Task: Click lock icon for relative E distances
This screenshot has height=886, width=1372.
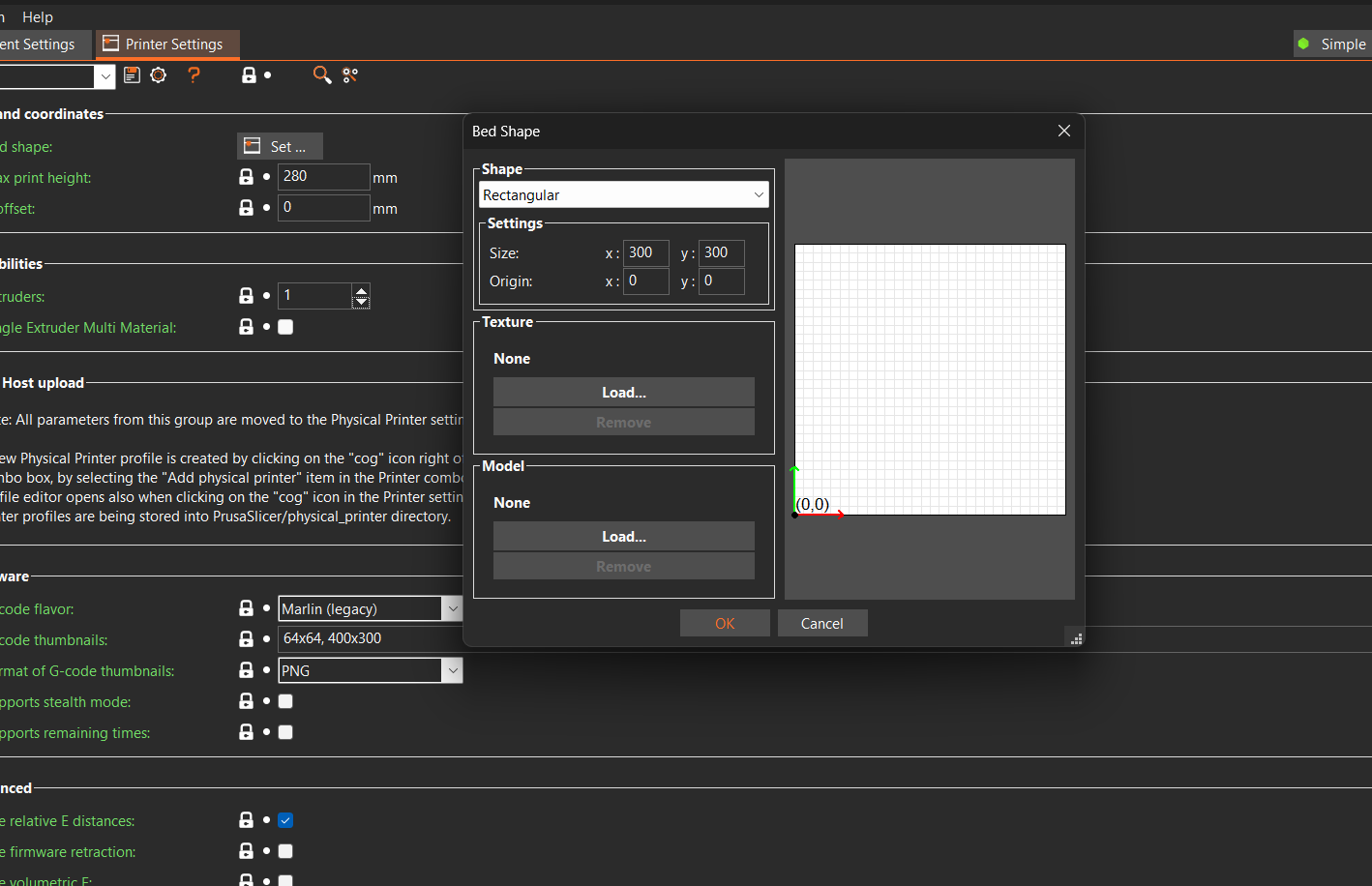Action: [x=246, y=820]
